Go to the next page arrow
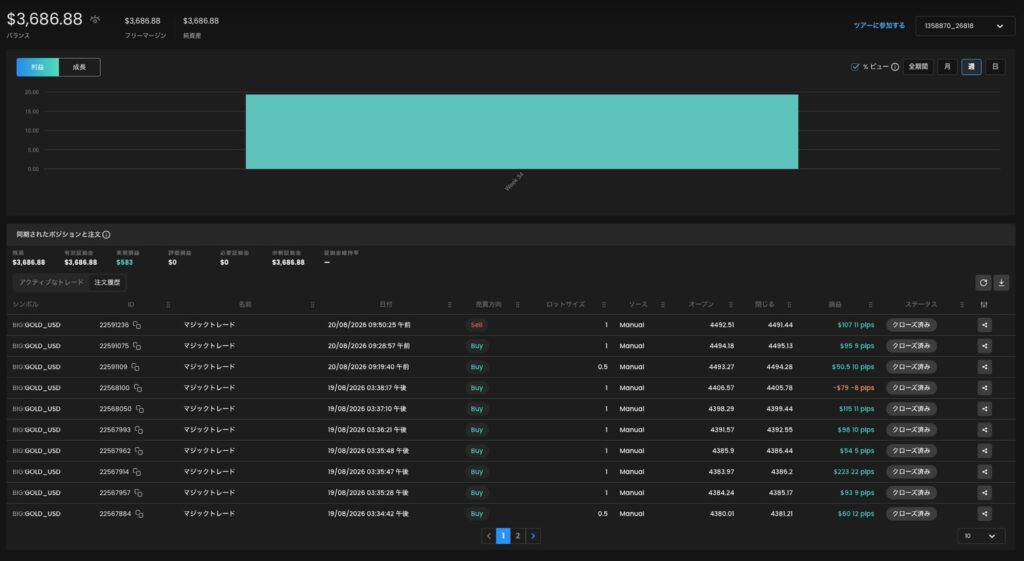 coord(533,536)
